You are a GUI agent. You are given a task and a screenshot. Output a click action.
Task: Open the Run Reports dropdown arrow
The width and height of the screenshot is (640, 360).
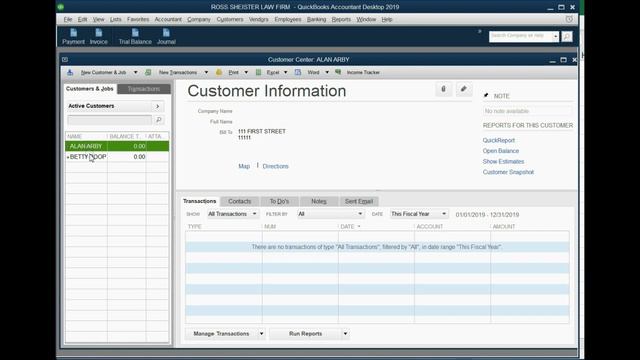345,334
